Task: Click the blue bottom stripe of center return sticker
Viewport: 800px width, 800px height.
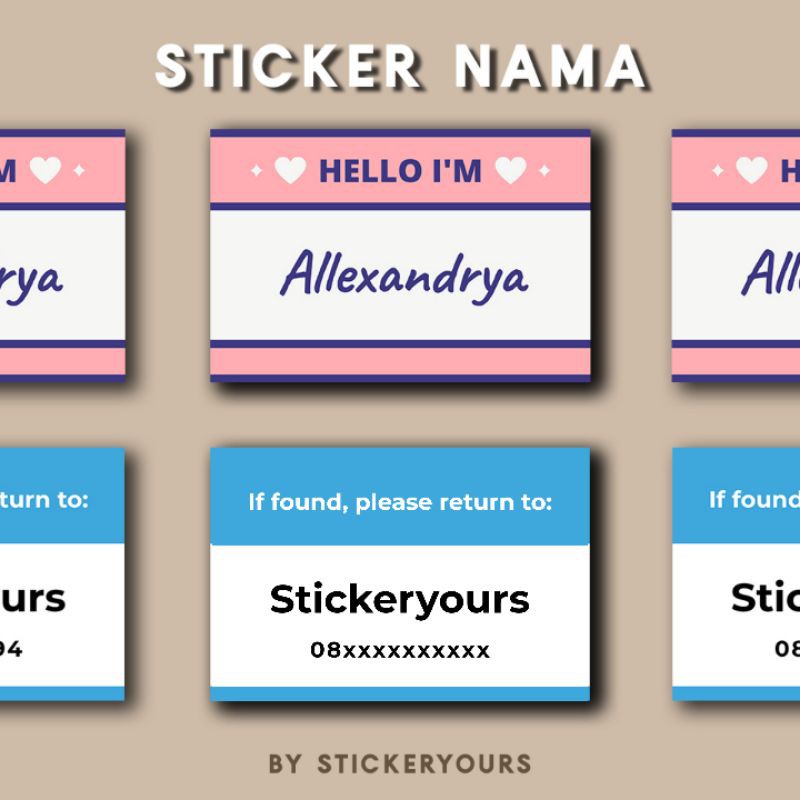Action: 400,693
